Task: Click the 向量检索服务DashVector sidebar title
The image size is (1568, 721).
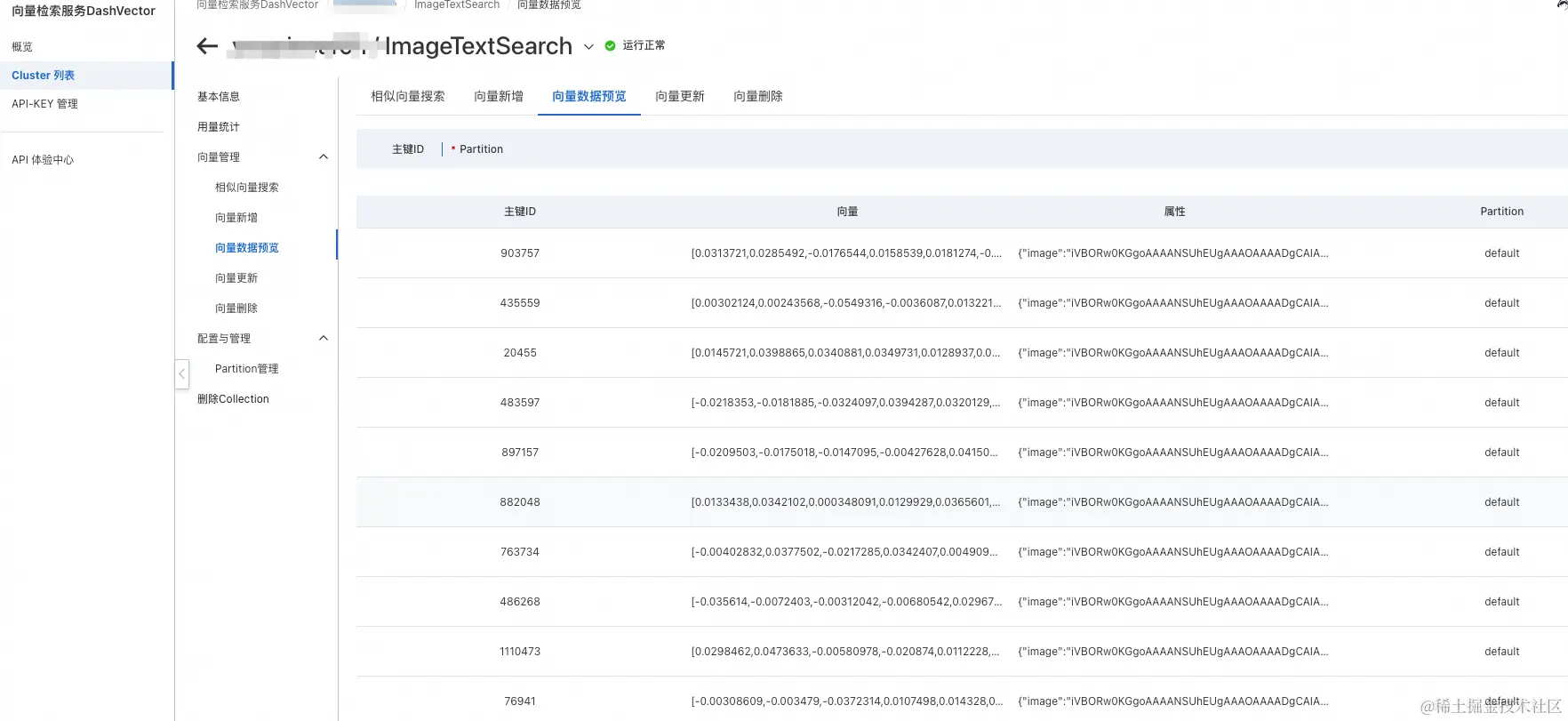Action: pyautogui.click(x=84, y=11)
